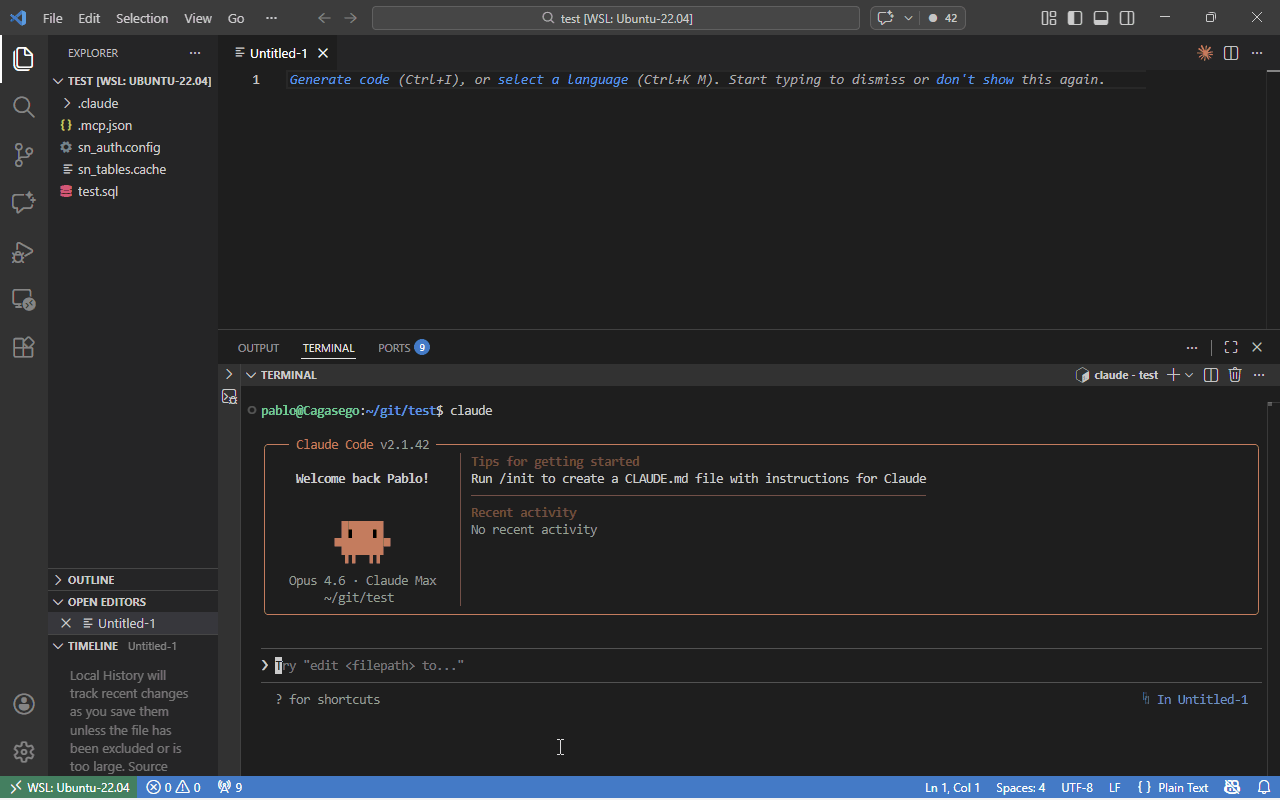
Task: Open the terminal row ellipsis menu
Action: pos(1260,375)
